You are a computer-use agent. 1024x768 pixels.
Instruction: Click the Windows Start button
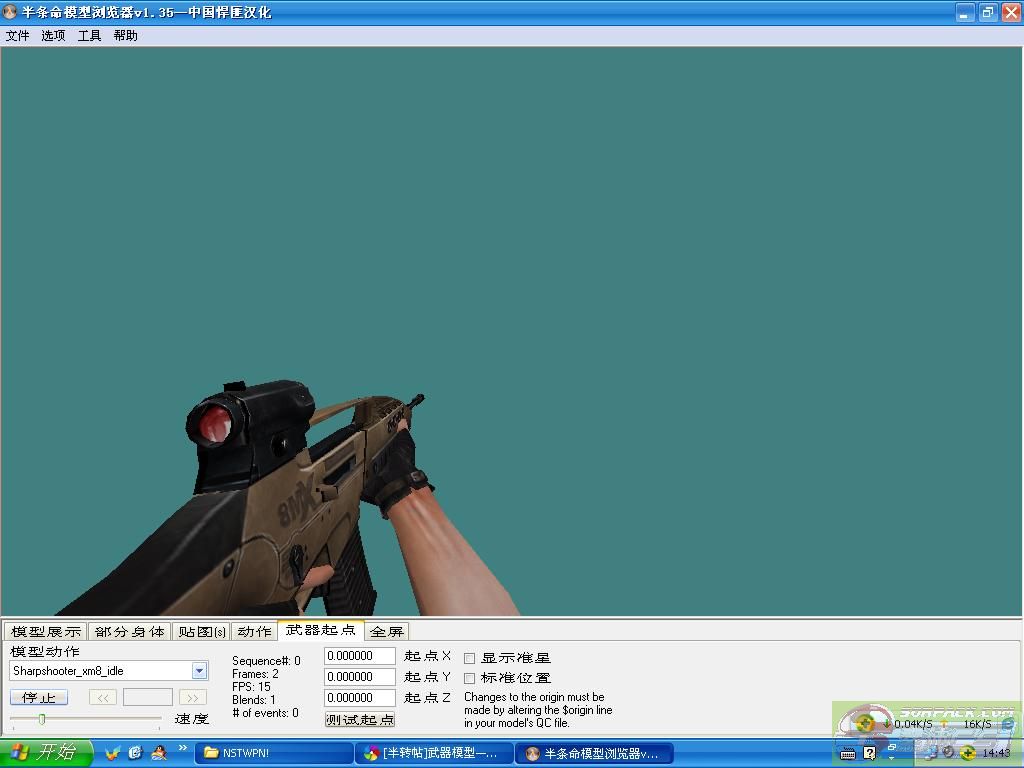click(46, 753)
